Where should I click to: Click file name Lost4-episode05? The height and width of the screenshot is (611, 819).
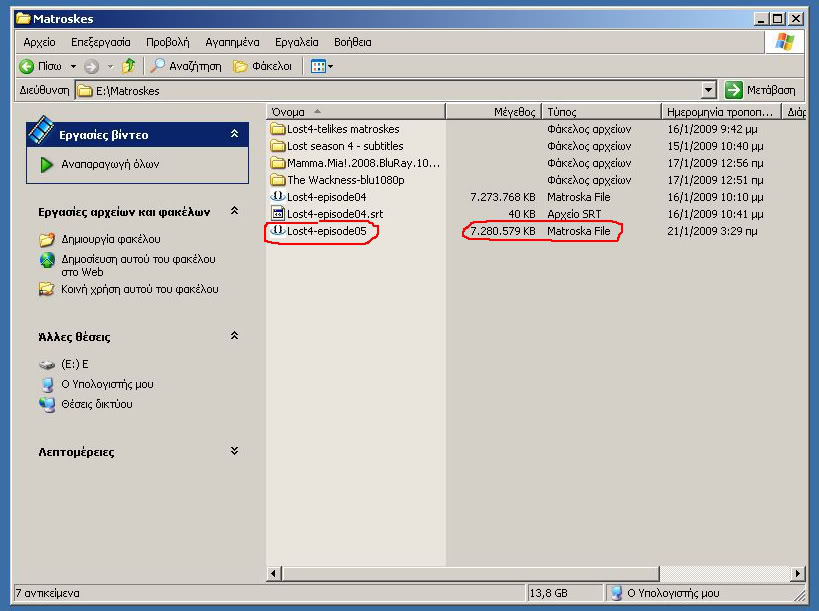326,231
